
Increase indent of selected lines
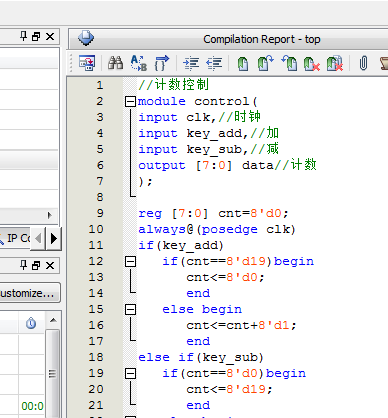pyautogui.click(x=191, y=63)
